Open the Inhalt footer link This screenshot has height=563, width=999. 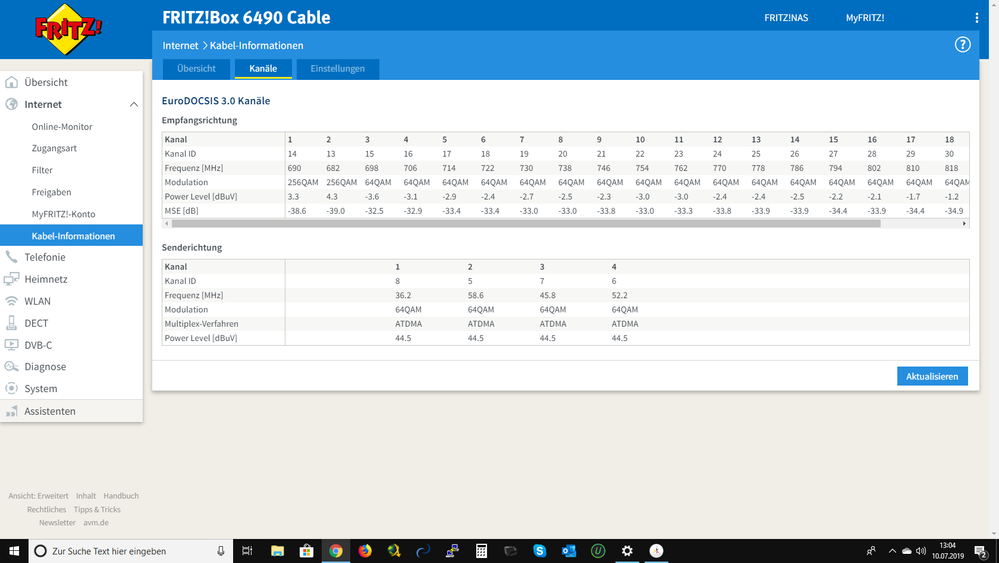(x=86, y=495)
